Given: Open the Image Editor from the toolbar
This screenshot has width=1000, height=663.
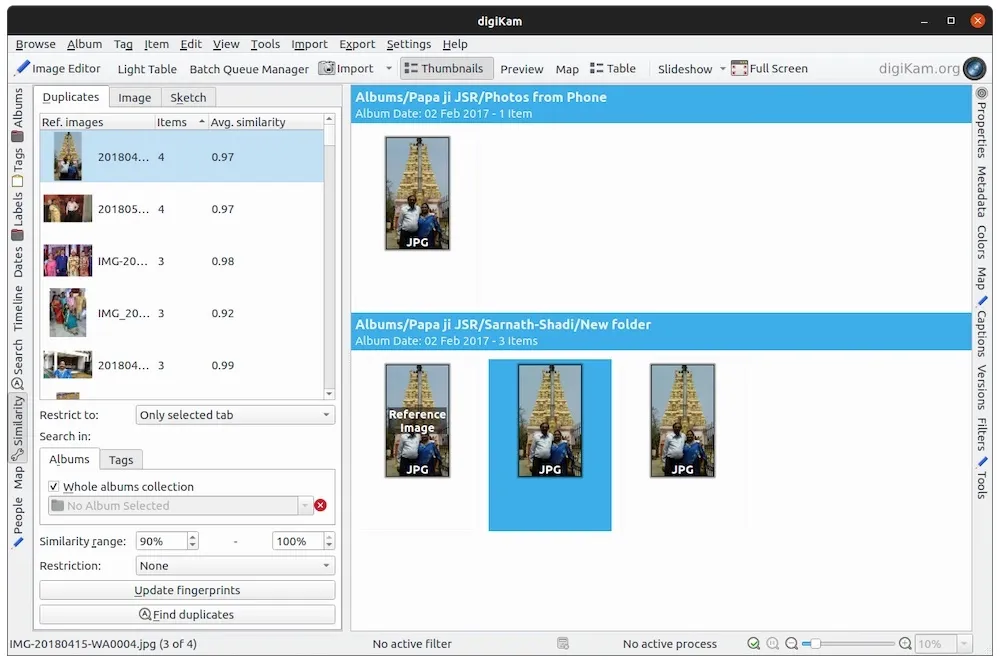Looking at the screenshot, I should [x=58, y=69].
